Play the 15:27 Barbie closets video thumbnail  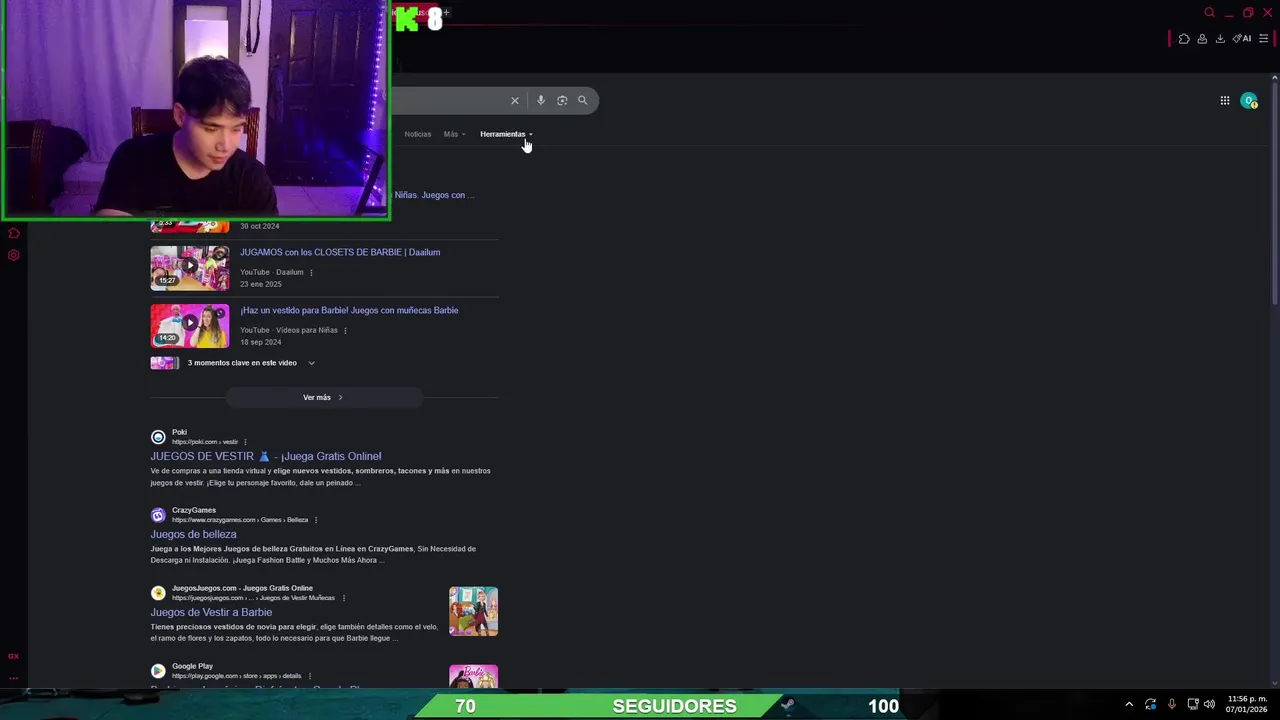pos(190,268)
